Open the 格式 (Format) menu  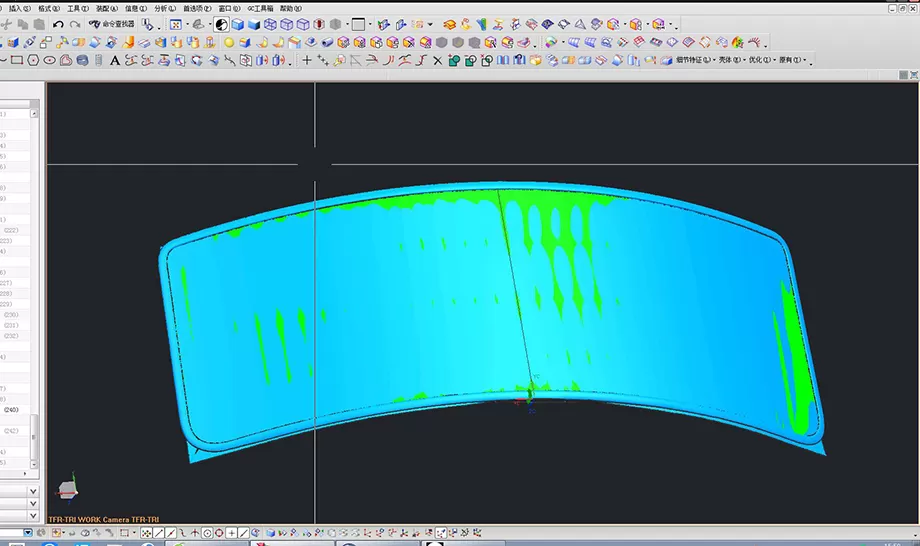tap(44, 8)
